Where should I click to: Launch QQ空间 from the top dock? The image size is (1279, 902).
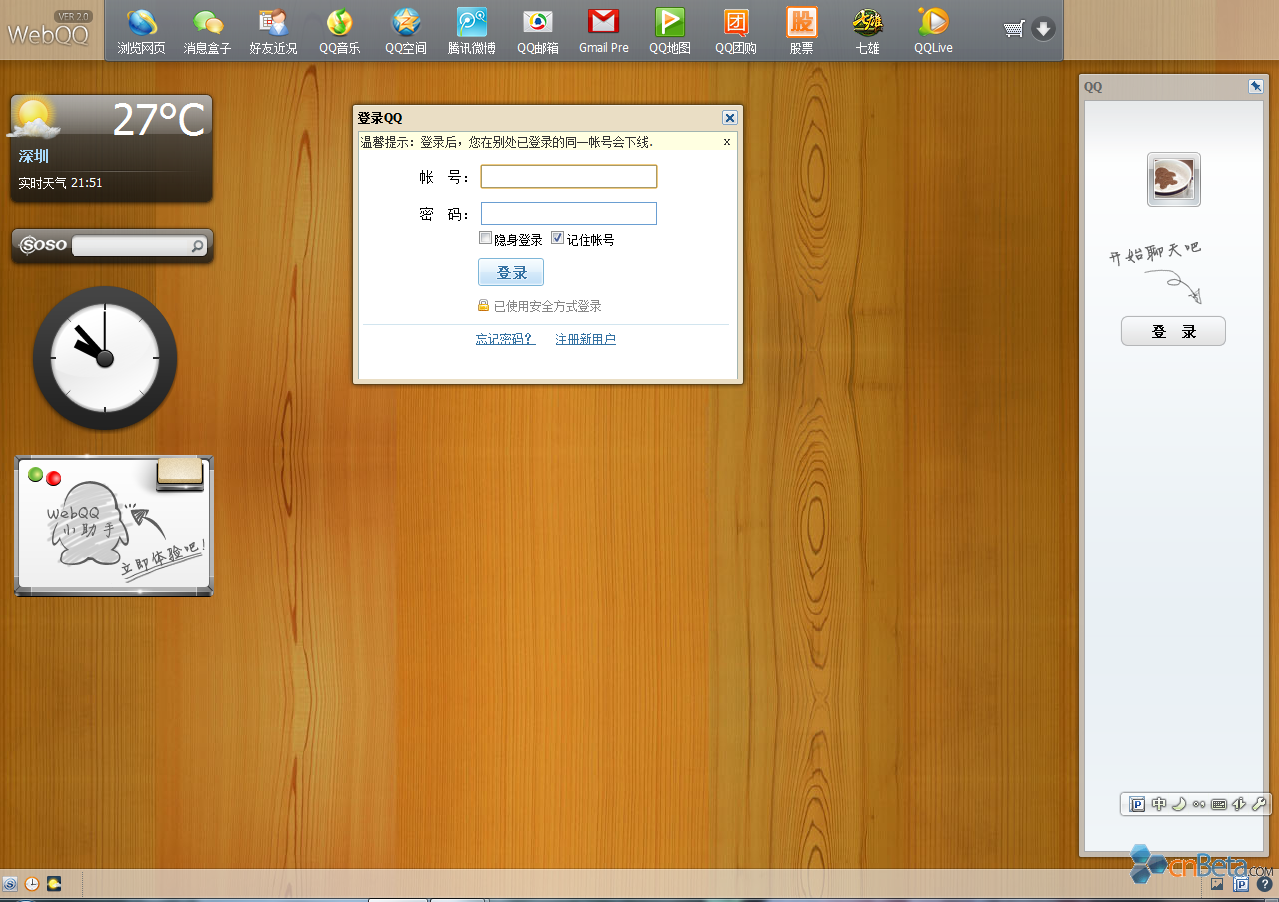[406, 30]
